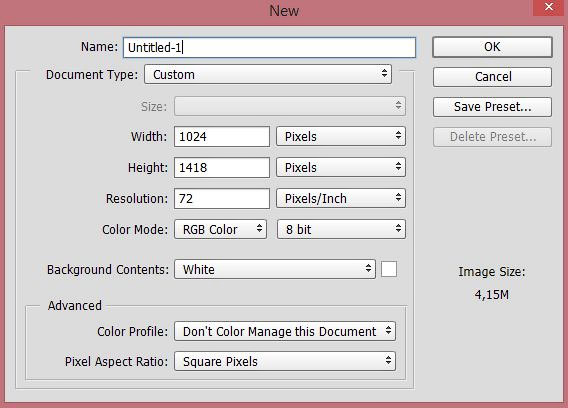
Task: Open the Width units dropdown
Action: (341, 136)
